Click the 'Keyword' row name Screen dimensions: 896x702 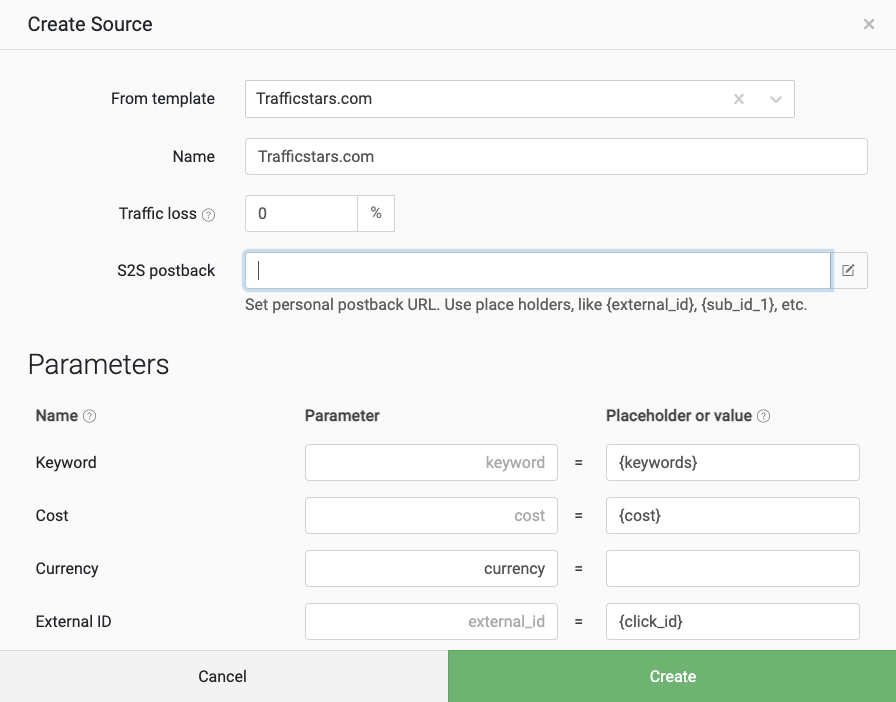(66, 462)
